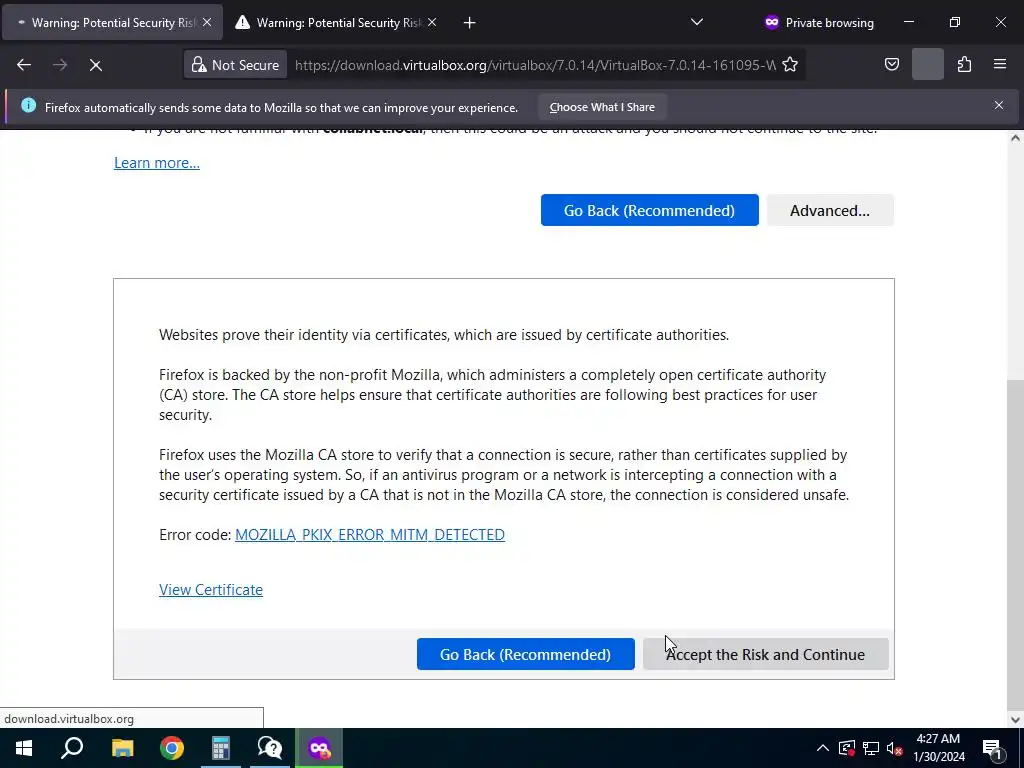This screenshot has height=768, width=1024.
Task: Open the list all tabs chevron
Action: pos(697,22)
